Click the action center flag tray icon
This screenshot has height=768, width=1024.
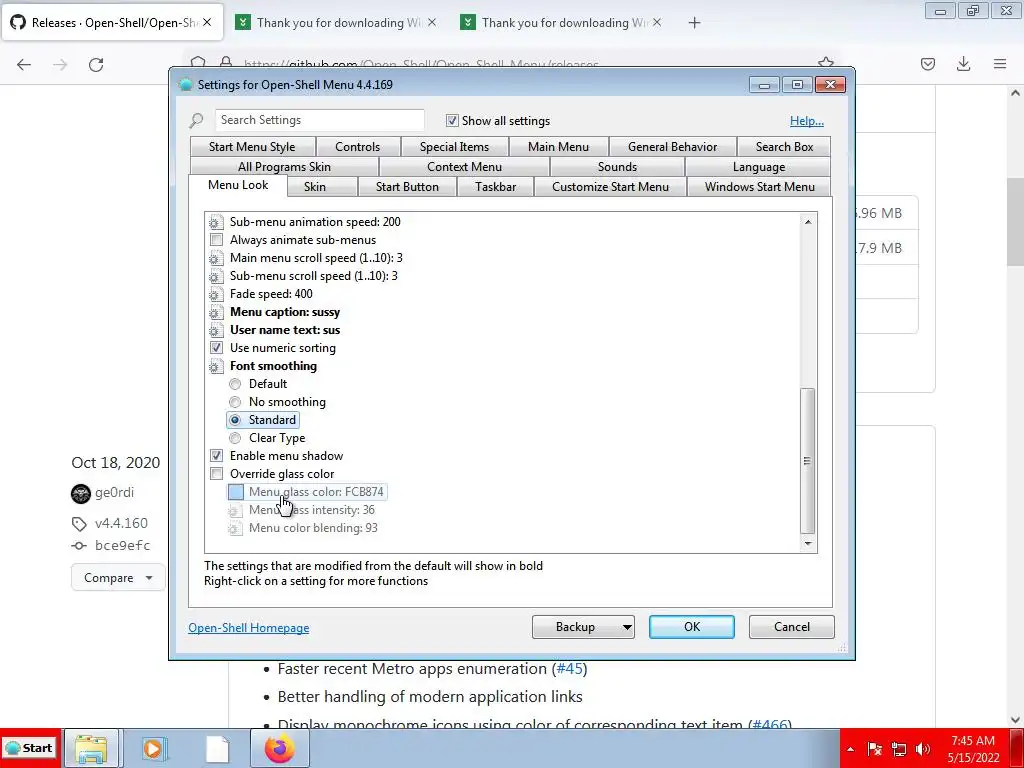tap(874, 749)
